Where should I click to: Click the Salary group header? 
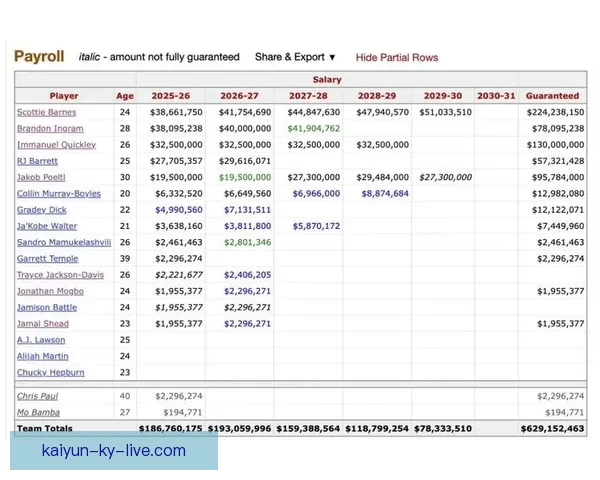327,80
